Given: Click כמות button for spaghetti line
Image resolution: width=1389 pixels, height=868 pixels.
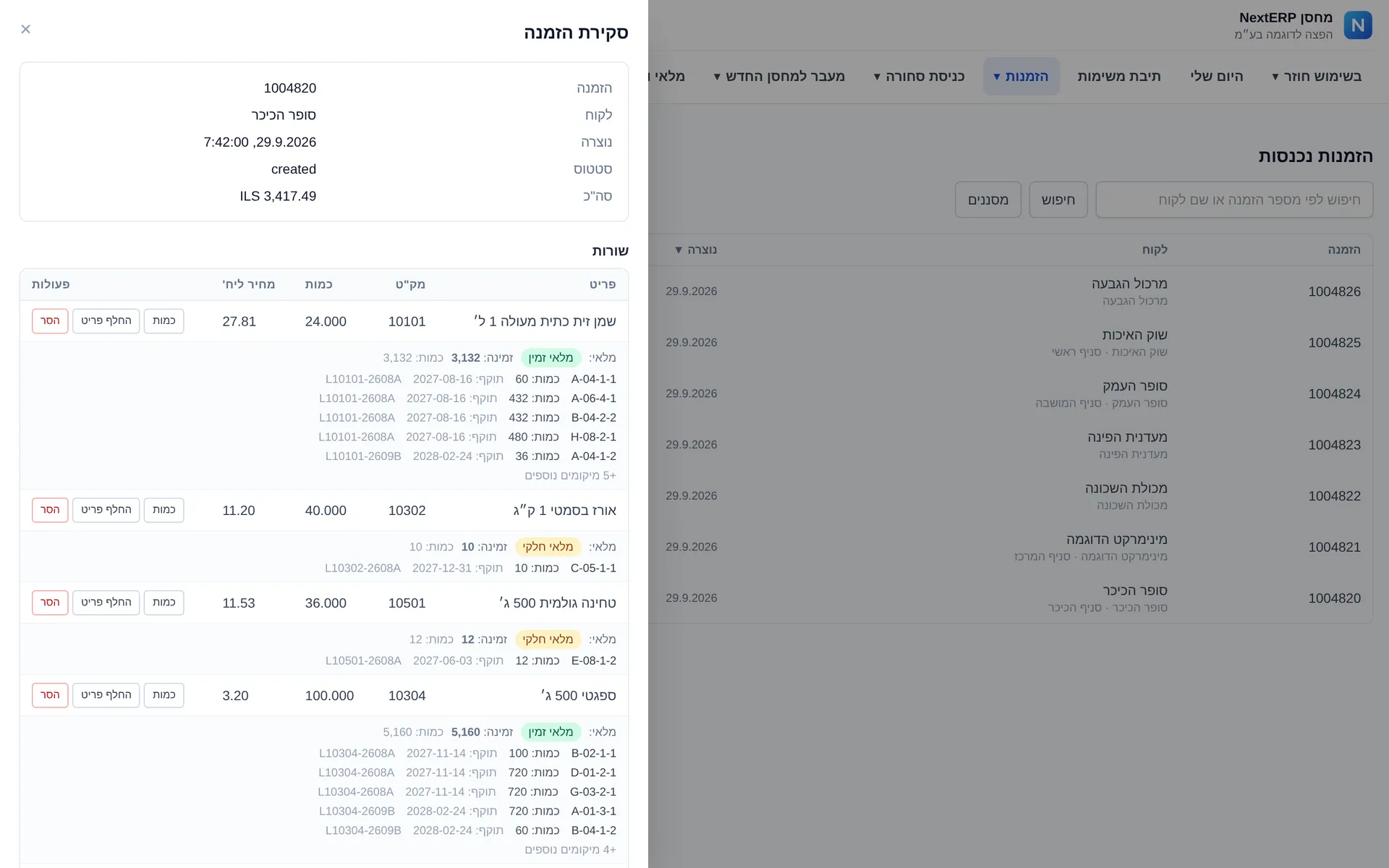Looking at the screenshot, I should point(164,695).
